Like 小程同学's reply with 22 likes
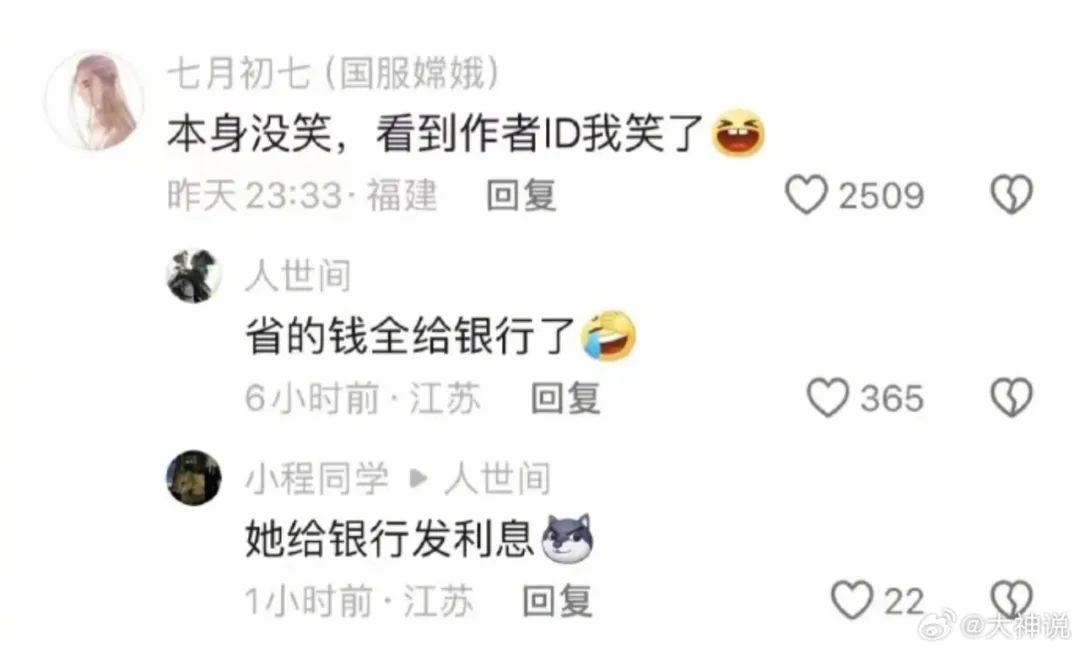1080x651 pixels. [852, 600]
